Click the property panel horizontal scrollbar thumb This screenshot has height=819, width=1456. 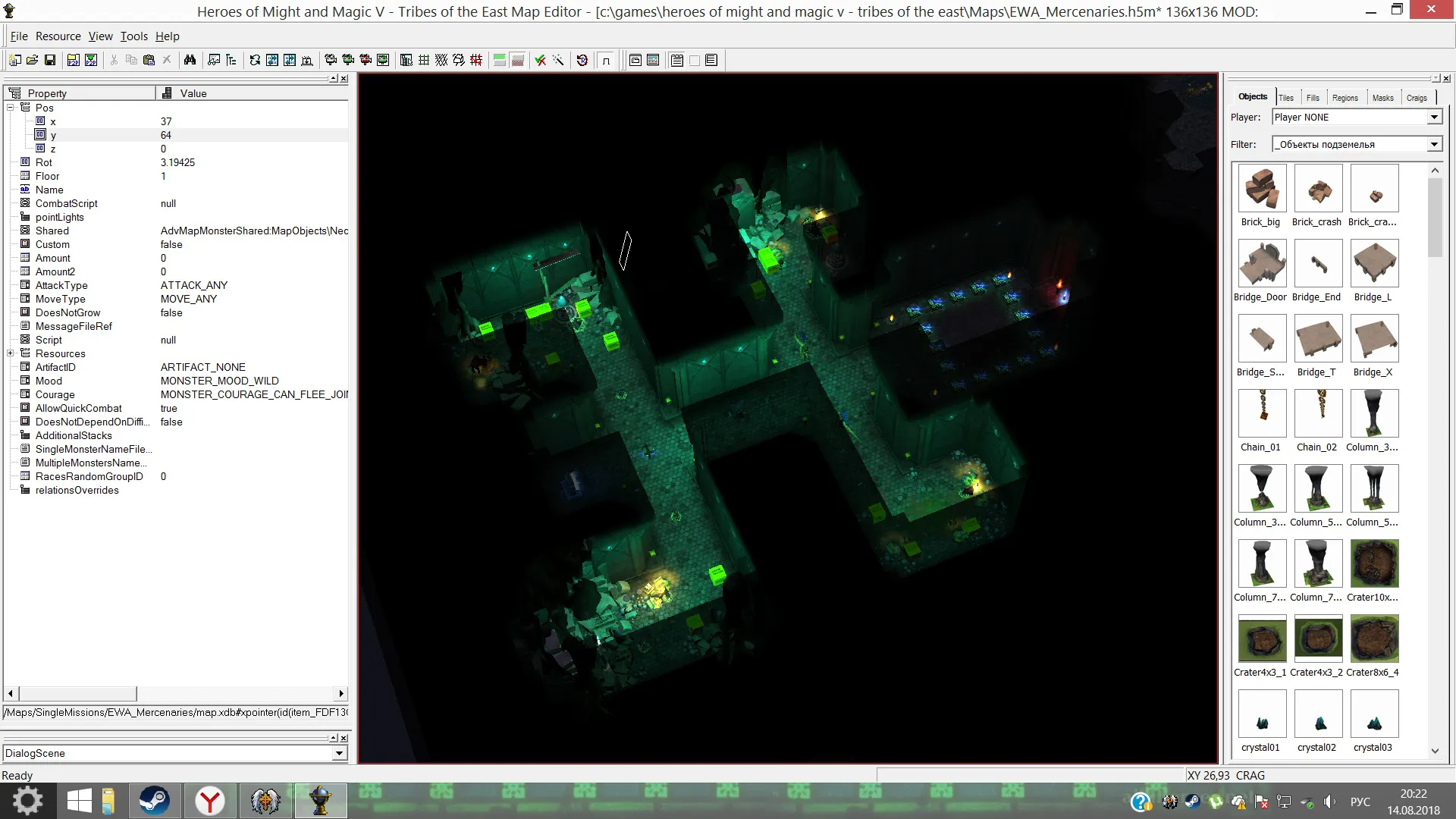pyautogui.click(x=77, y=693)
